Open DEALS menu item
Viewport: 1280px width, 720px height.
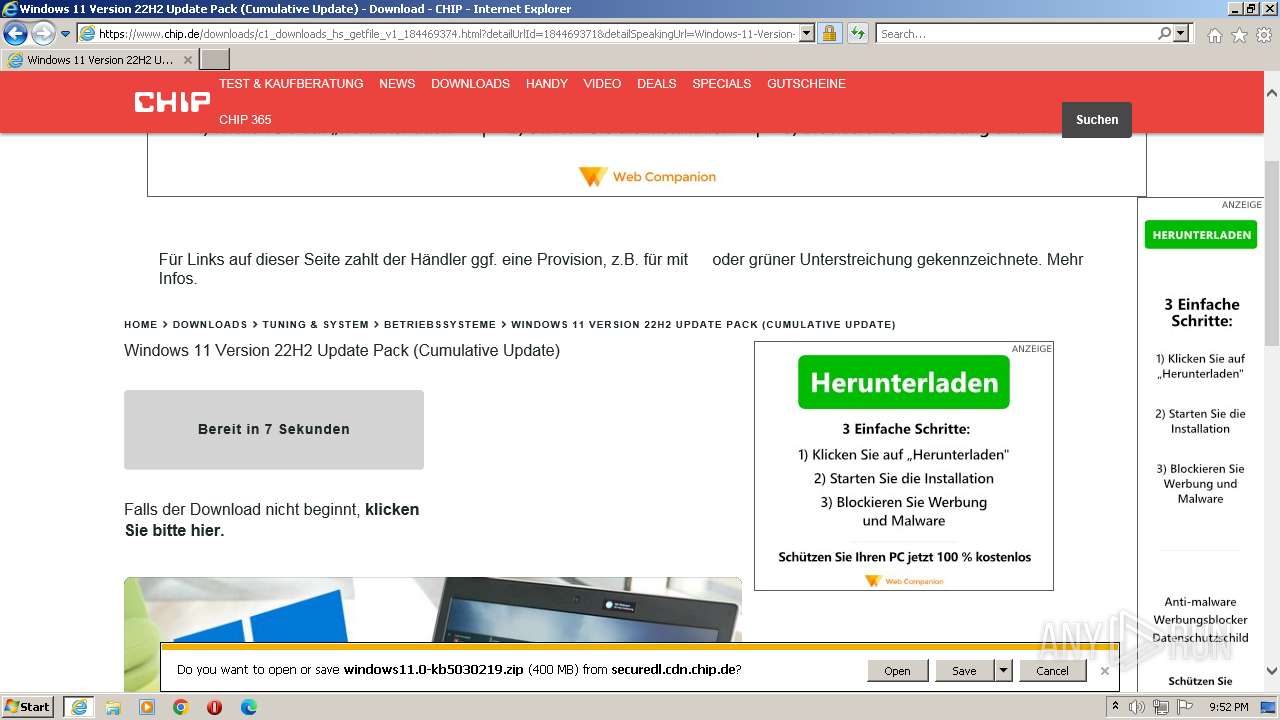(x=657, y=84)
